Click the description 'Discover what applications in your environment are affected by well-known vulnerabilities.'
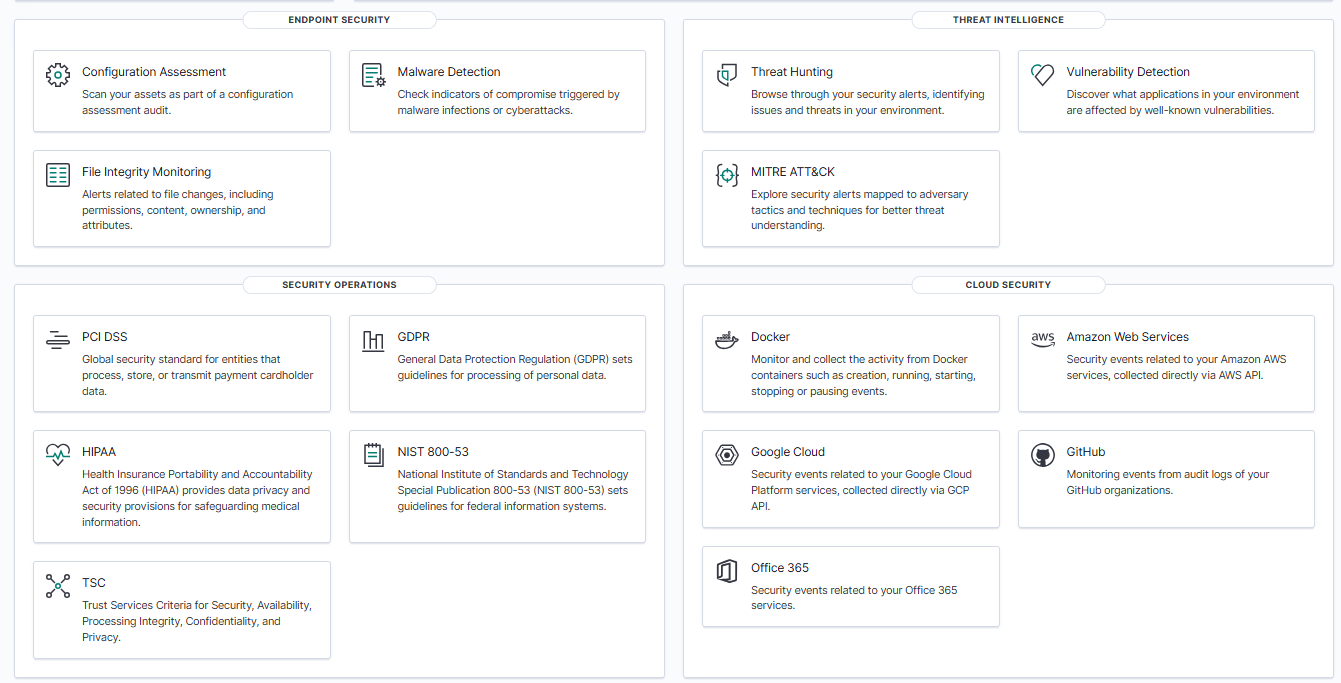This screenshot has height=683, width=1341. [x=1183, y=102]
